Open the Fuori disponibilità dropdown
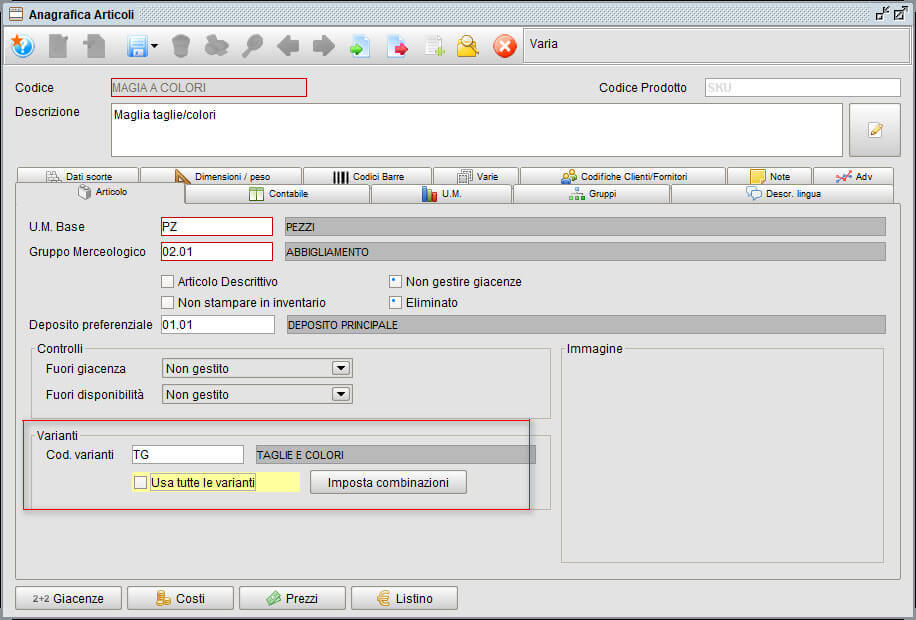The width and height of the screenshot is (916, 620). tap(341, 394)
